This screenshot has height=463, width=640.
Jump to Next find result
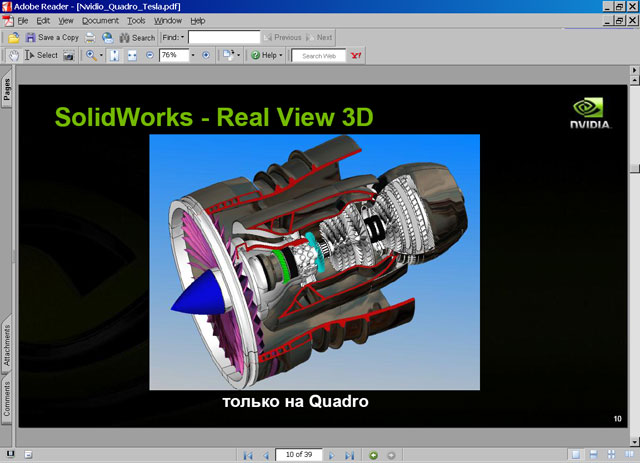tap(319, 38)
